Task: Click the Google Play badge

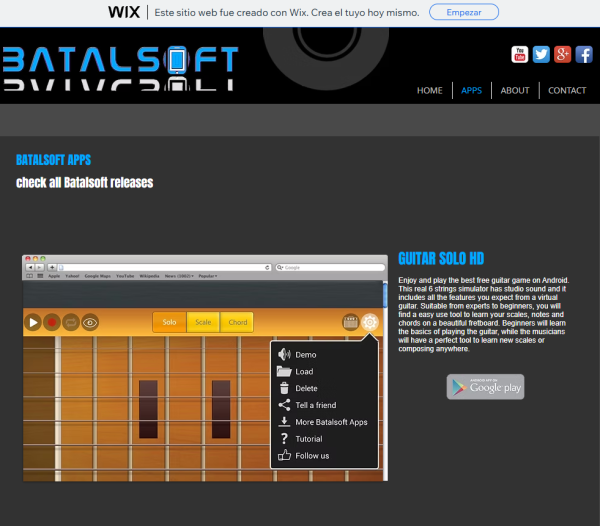Action: (x=485, y=387)
